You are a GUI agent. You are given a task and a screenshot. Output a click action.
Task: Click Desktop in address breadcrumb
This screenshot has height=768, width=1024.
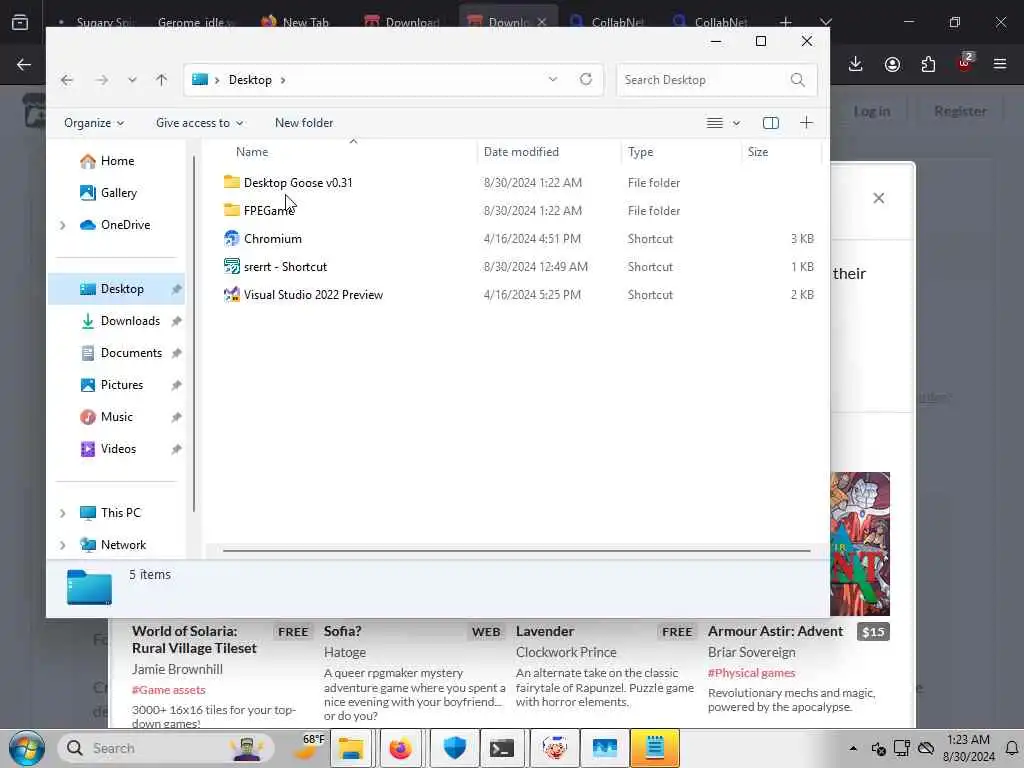[x=250, y=80]
